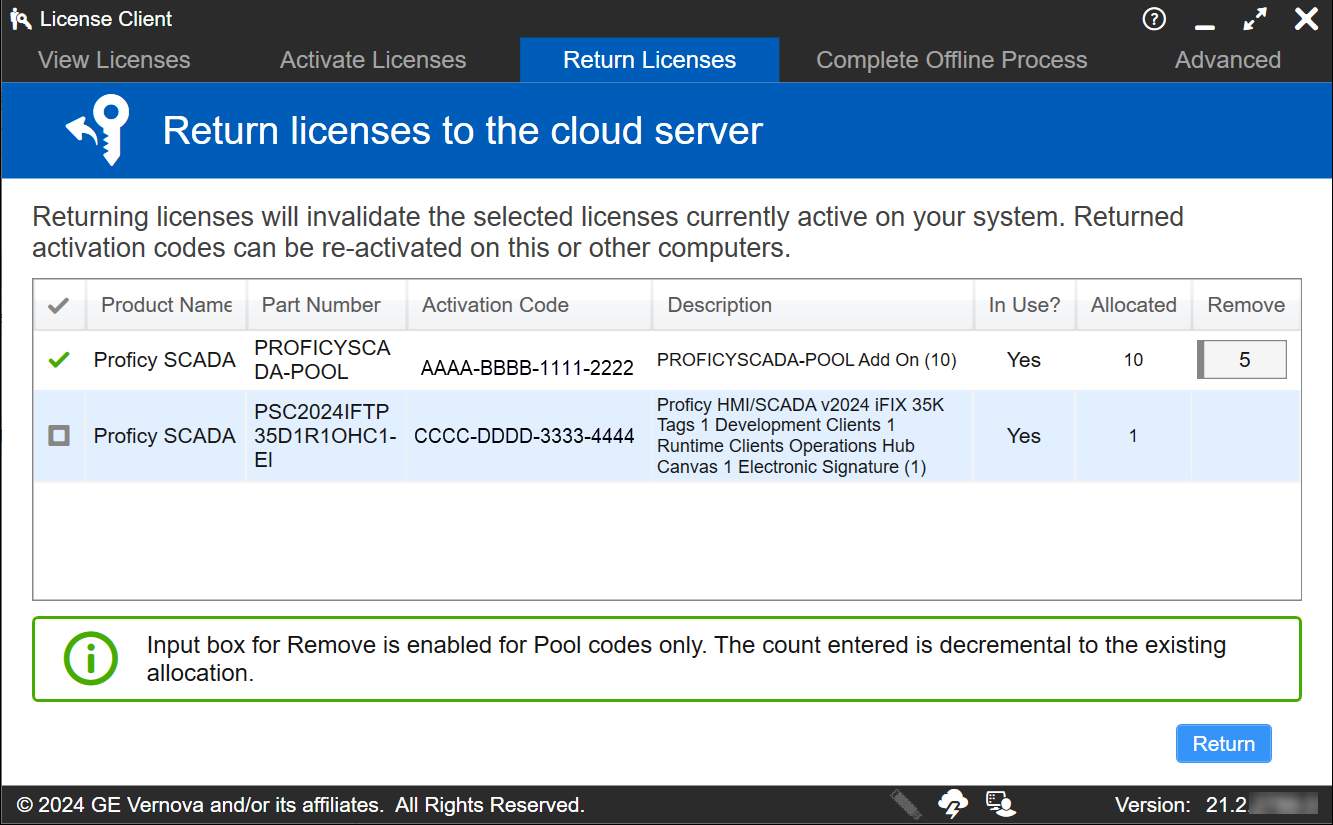
Task: Open the help question mark icon
Action: [1154, 19]
